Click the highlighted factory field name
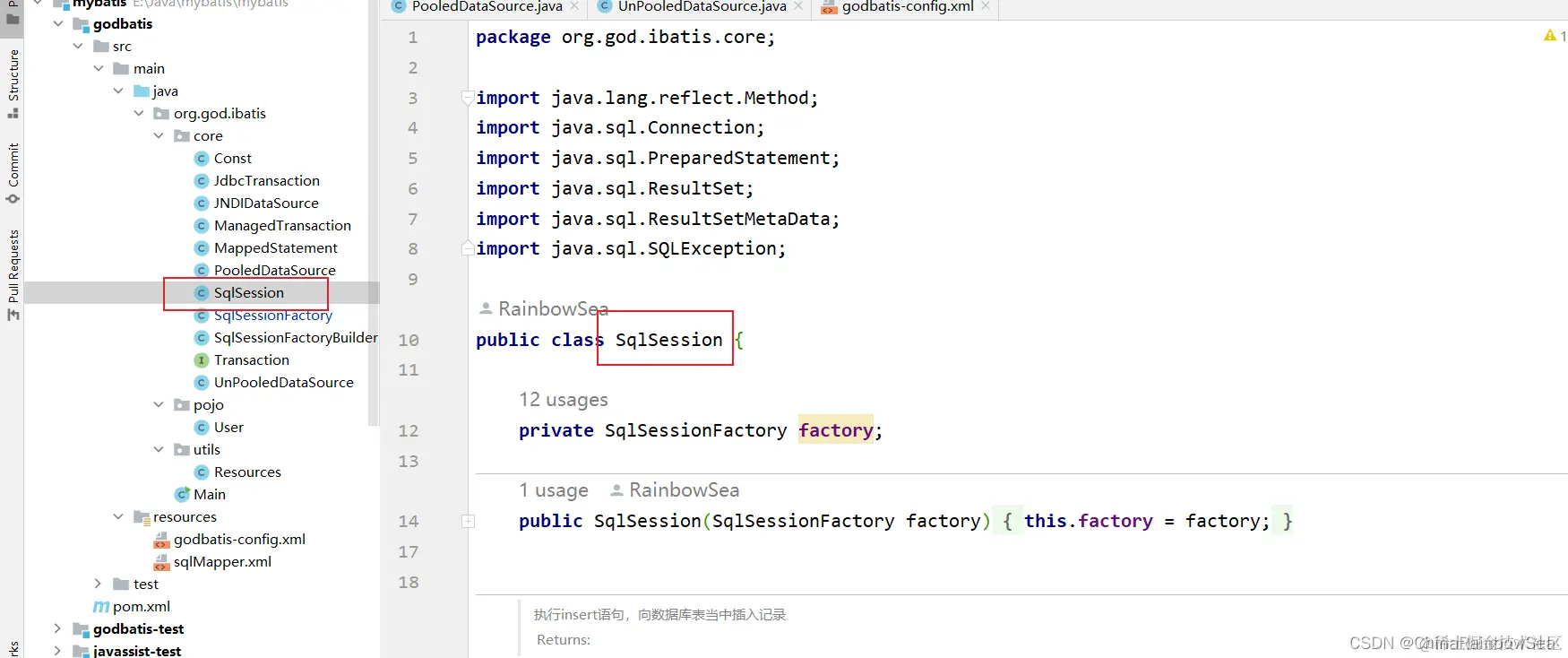This screenshot has width=1568, height=658. 836,430
